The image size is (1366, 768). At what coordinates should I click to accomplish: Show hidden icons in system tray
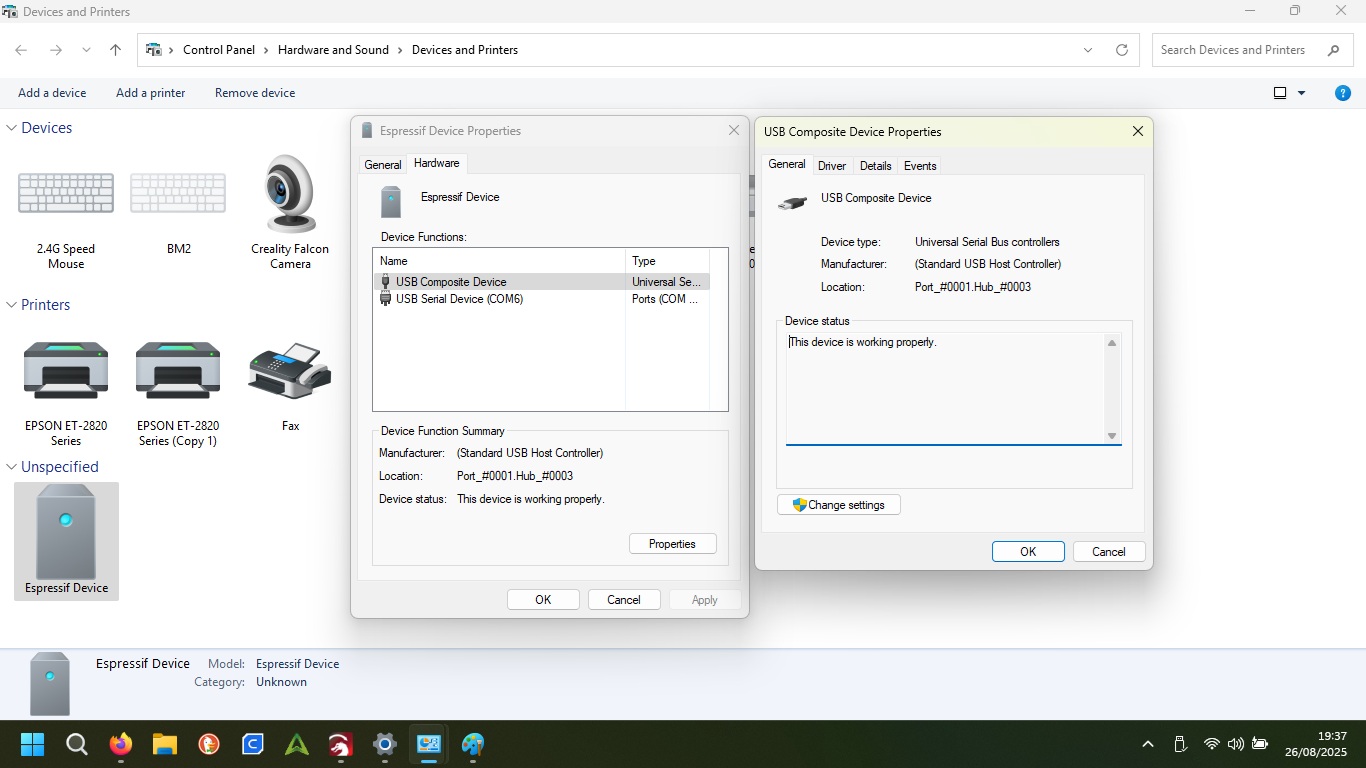coord(1148,744)
